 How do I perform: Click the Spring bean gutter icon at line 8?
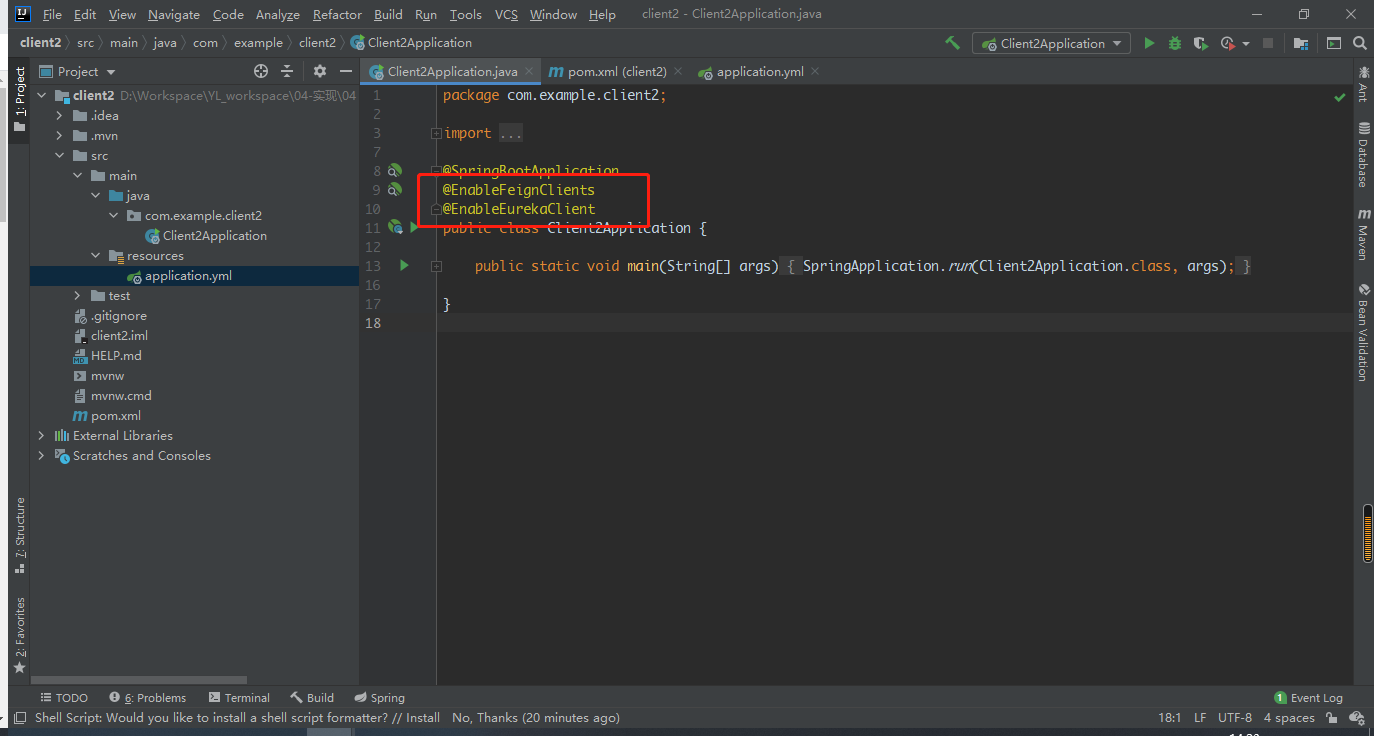click(394, 171)
